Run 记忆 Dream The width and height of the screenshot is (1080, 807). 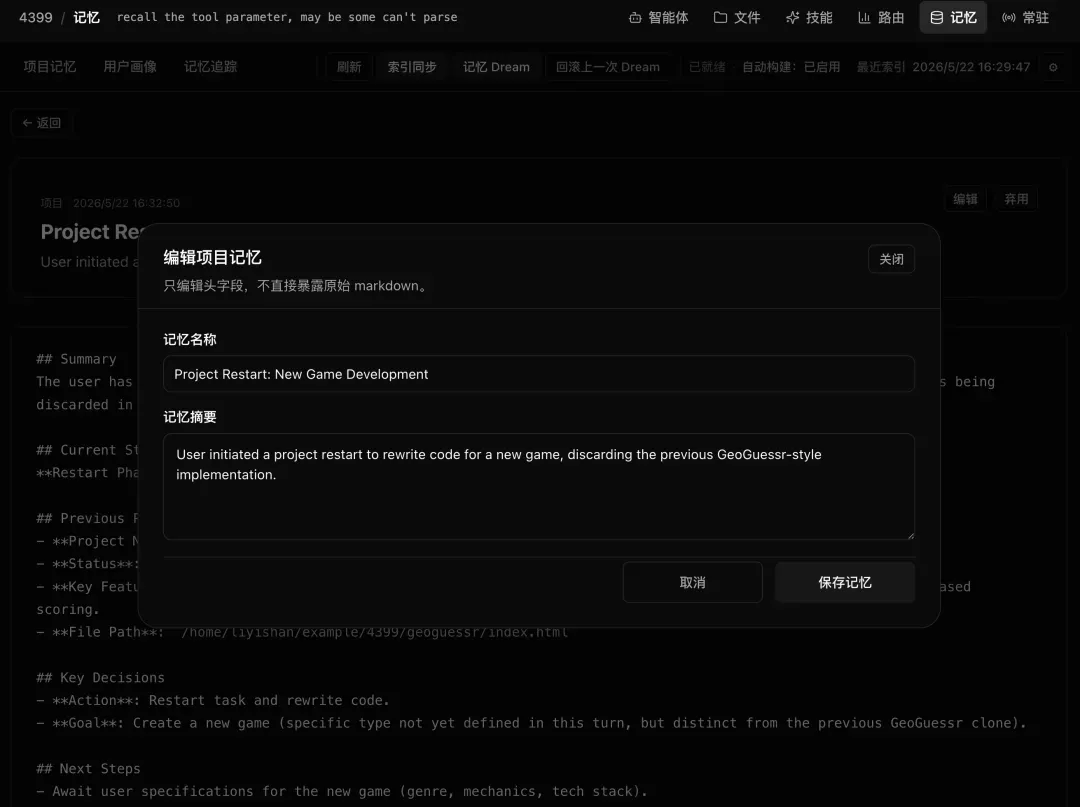pos(496,67)
